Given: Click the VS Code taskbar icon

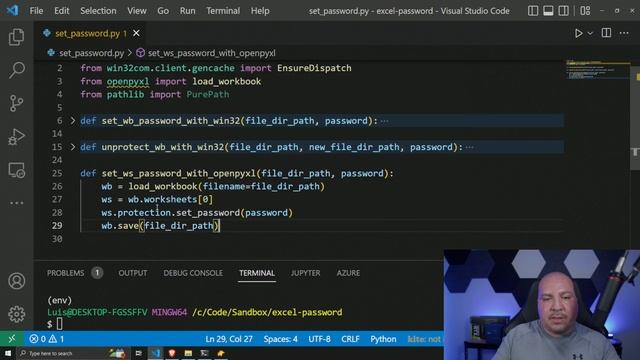Looking at the screenshot, I should (x=156, y=353).
